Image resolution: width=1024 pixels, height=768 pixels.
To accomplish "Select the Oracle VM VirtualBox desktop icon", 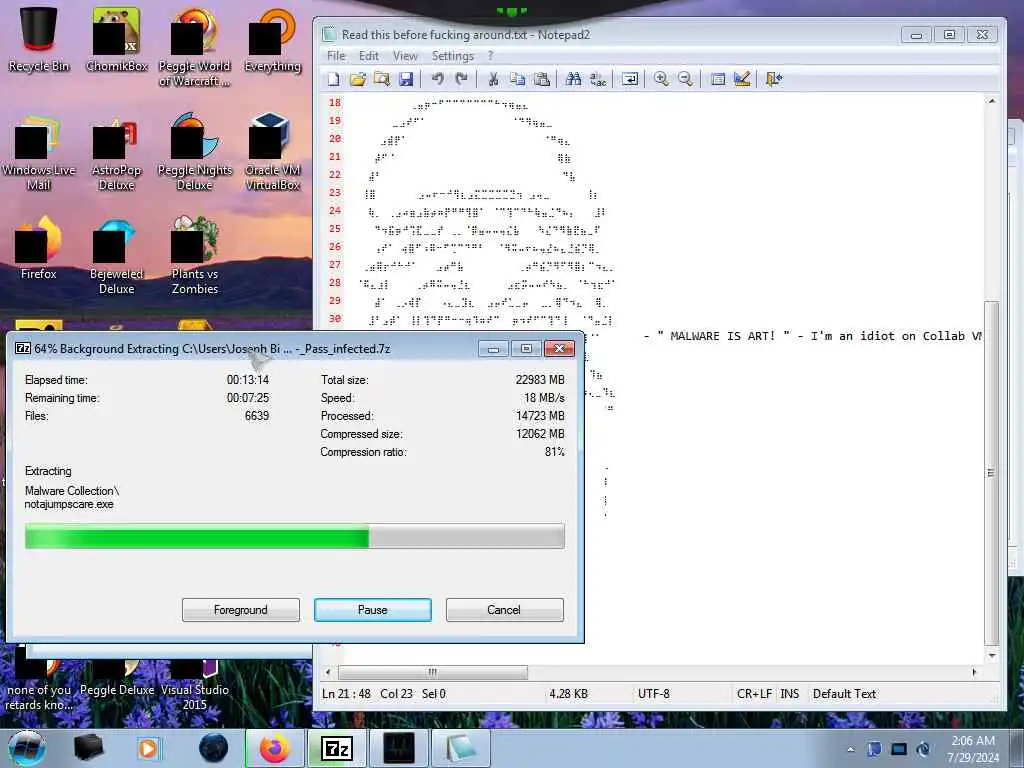I will click(x=272, y=150).
